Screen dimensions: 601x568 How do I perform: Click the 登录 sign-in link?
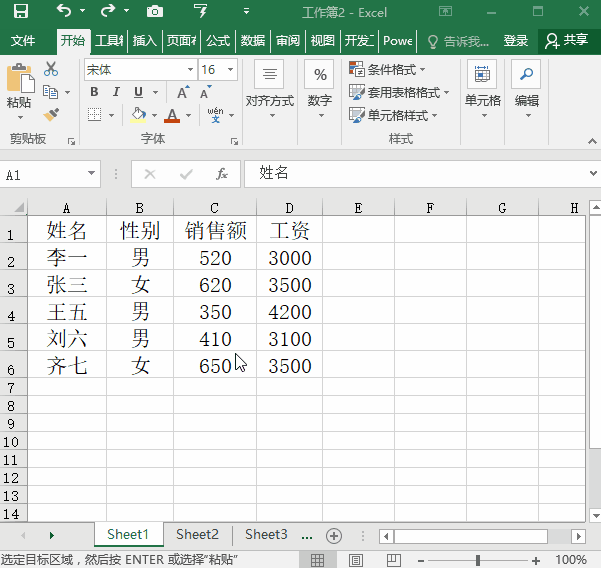(515, 41)
